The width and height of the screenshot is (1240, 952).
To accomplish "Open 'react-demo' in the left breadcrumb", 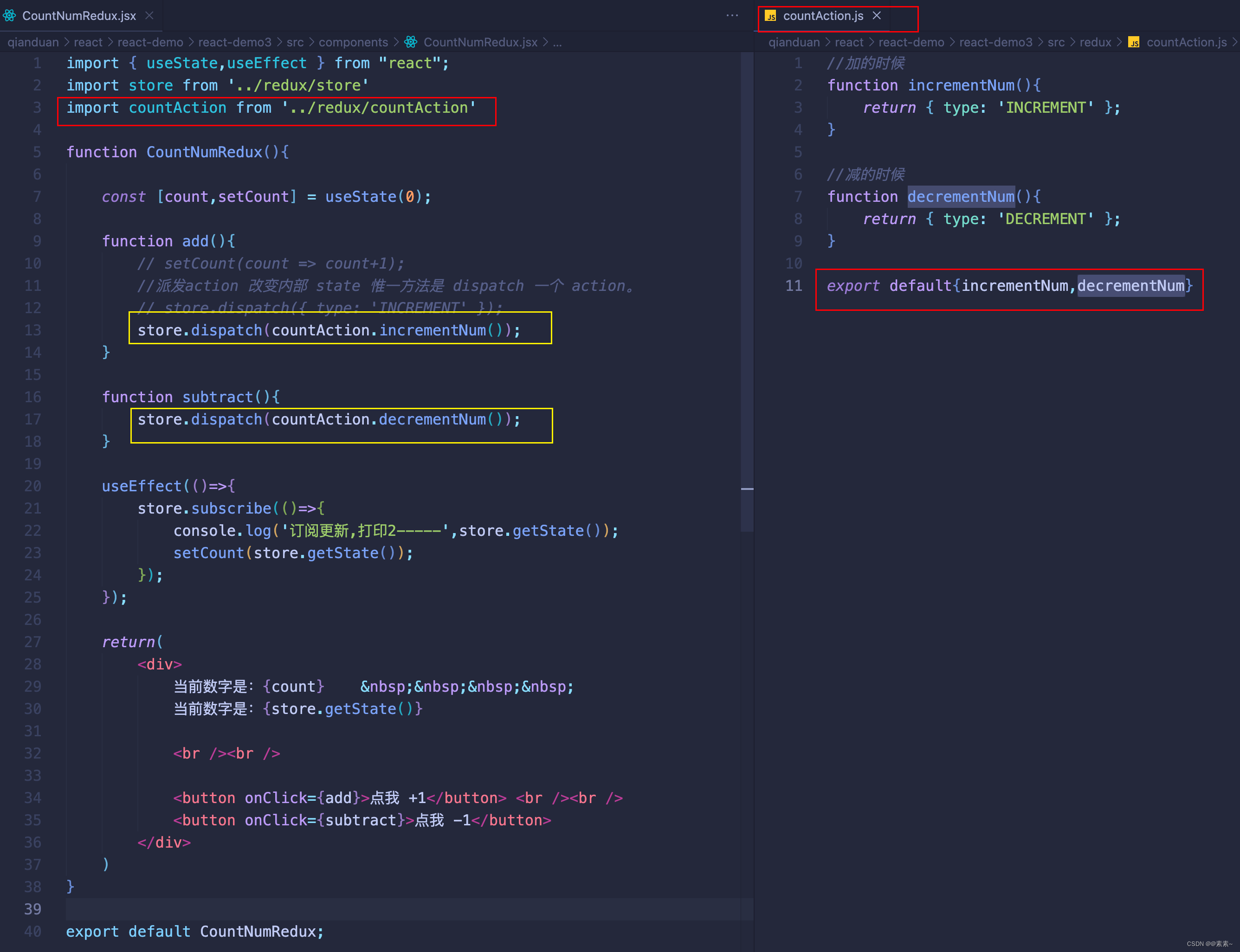I will pos(150,42).
